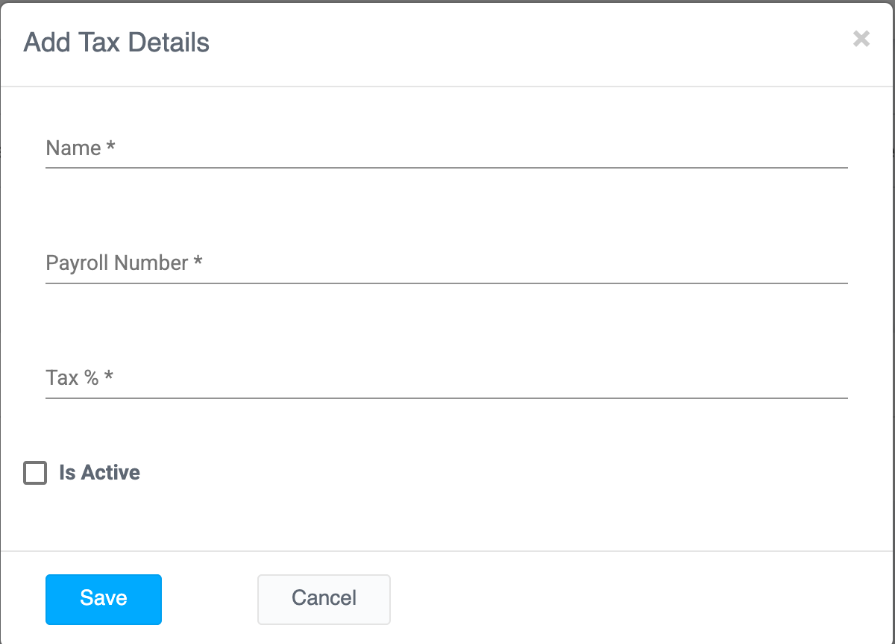Click the Add Tax Details title

coord(116,43)
